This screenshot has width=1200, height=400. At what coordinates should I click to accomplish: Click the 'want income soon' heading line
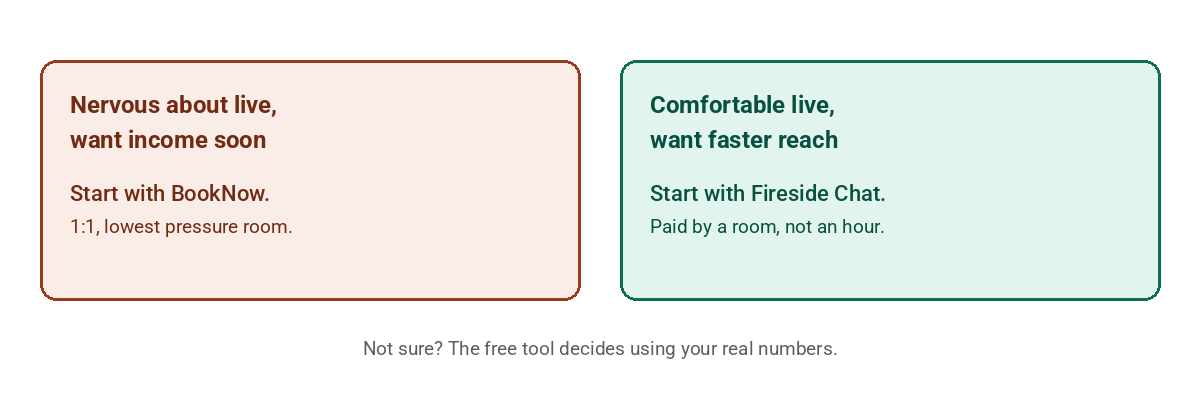(x=168, y=140)
